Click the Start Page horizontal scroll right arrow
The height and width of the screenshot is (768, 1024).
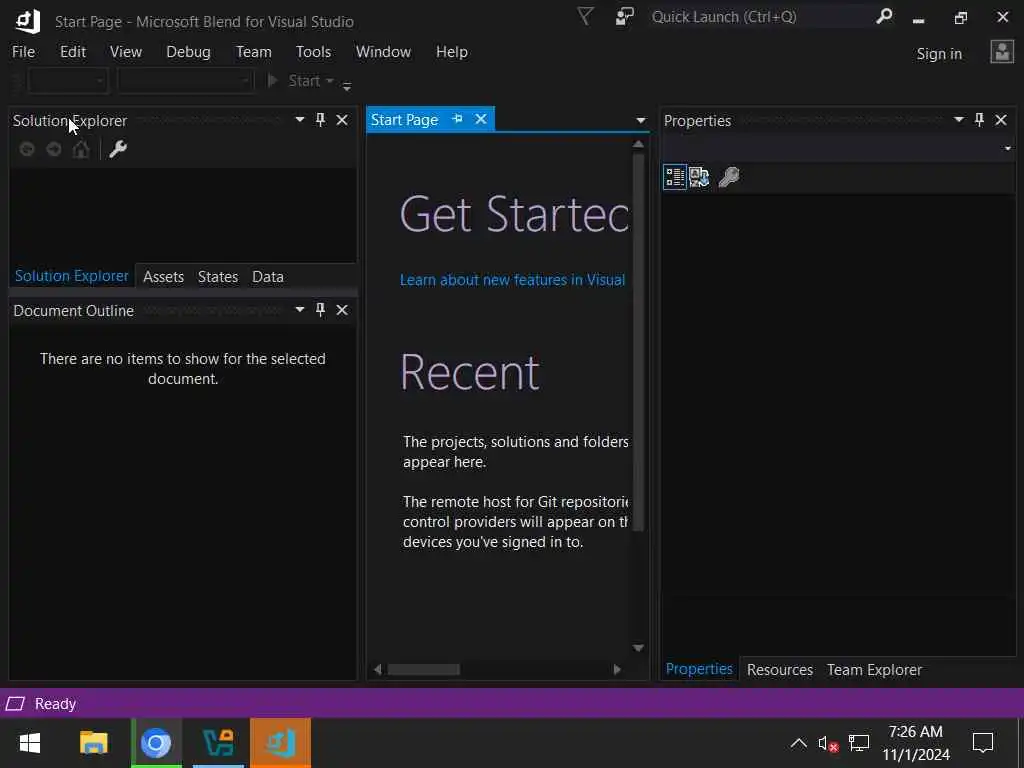tap(617, 669)
